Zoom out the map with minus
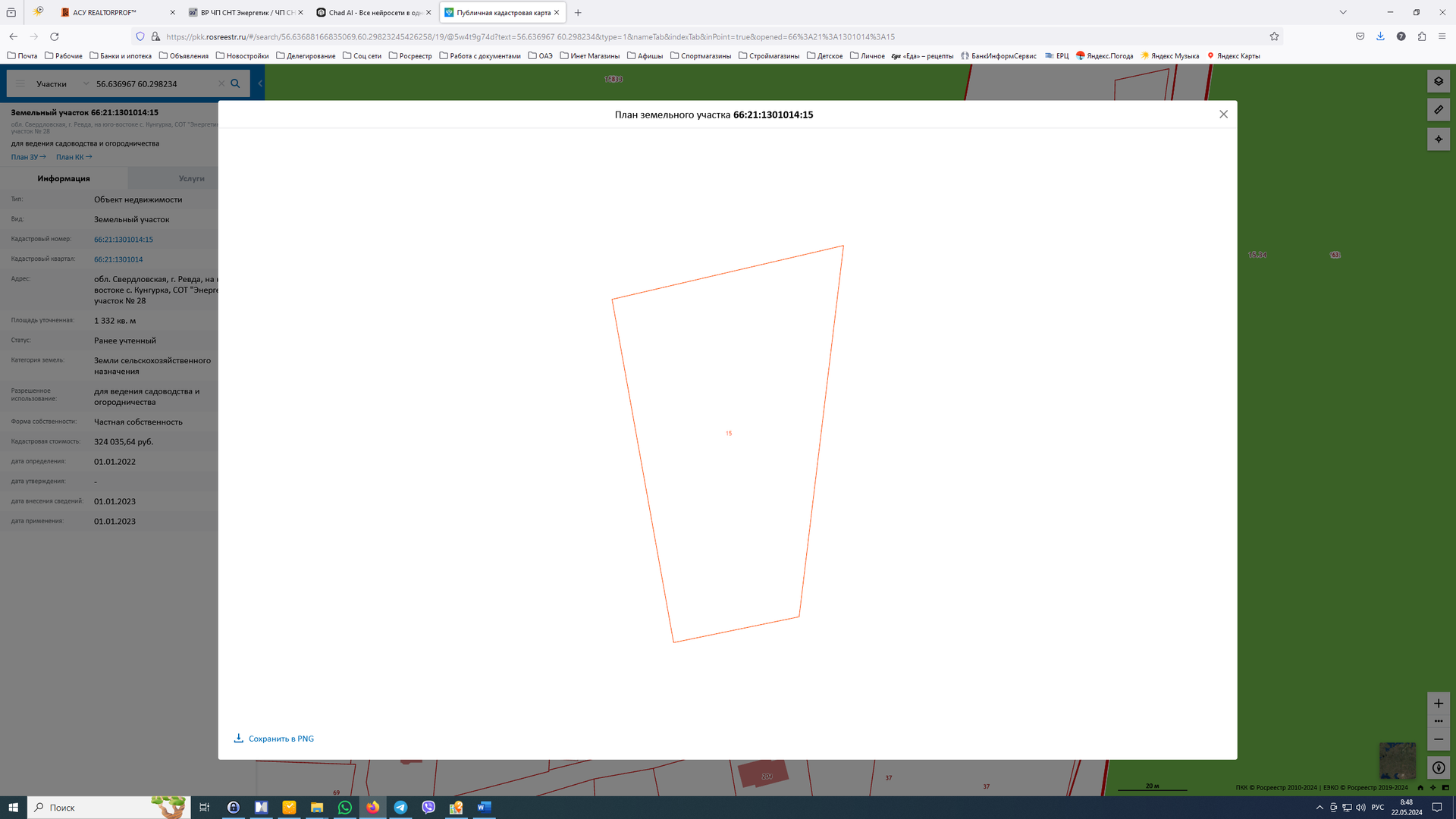Screen dimensions: 1456x819 pos(1438,739)
